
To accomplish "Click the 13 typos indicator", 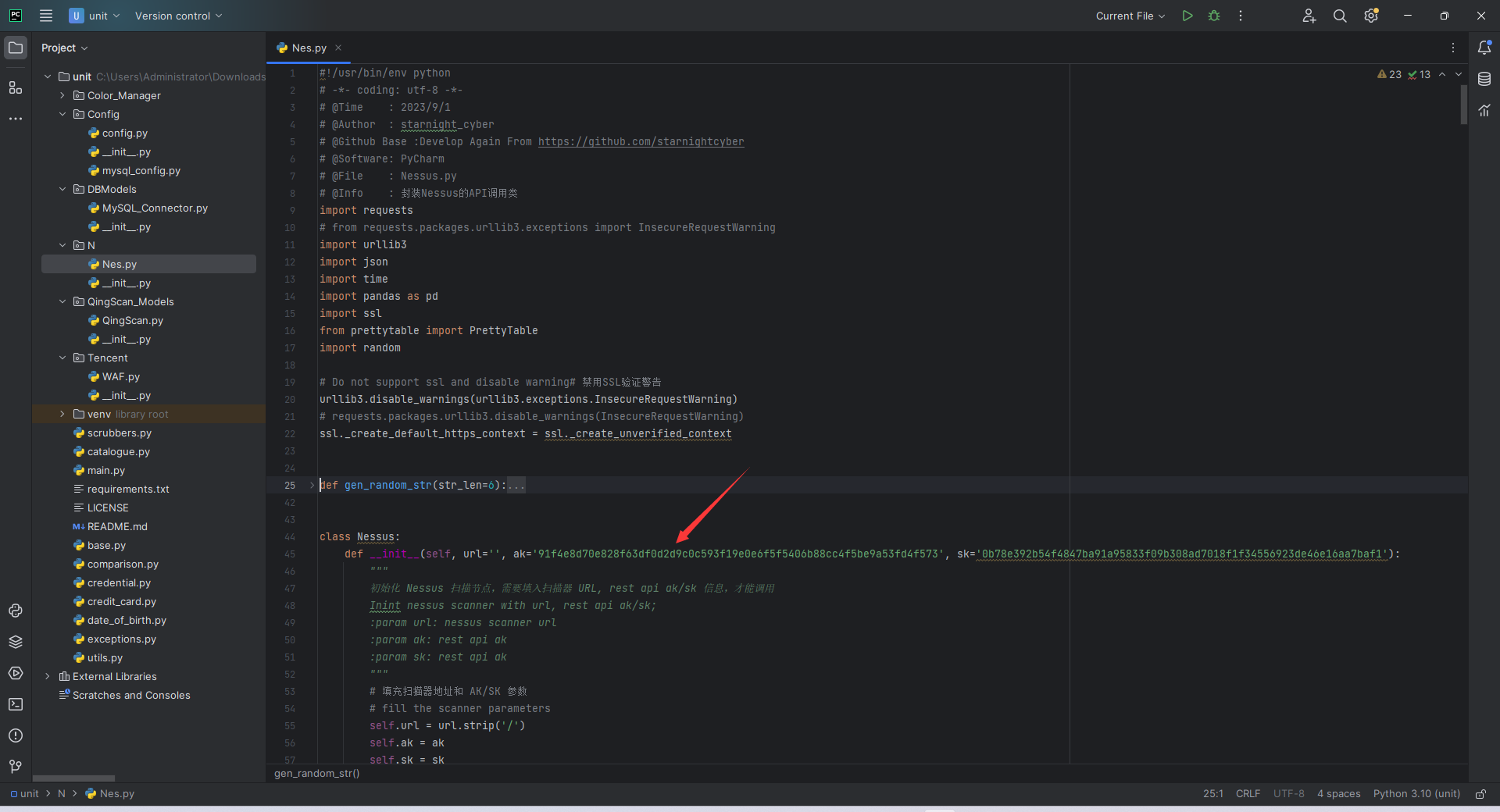I will pyautogui.click(x=1419, y=74).
